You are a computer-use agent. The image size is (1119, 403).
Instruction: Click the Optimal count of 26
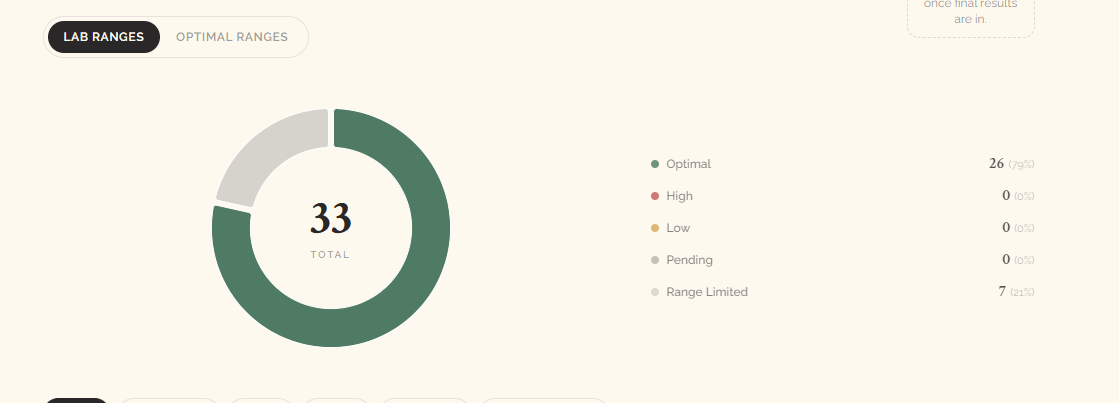tap(996, 164)
